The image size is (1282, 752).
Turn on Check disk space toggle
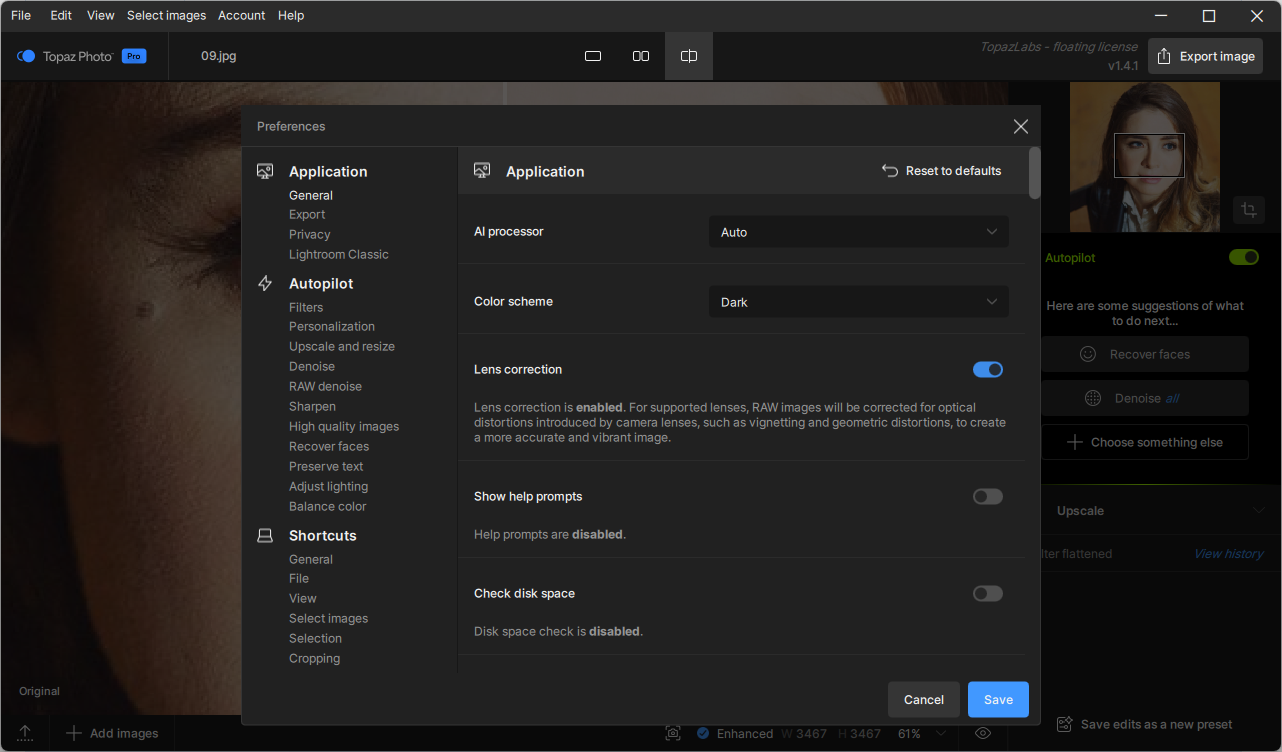[988, 594]
